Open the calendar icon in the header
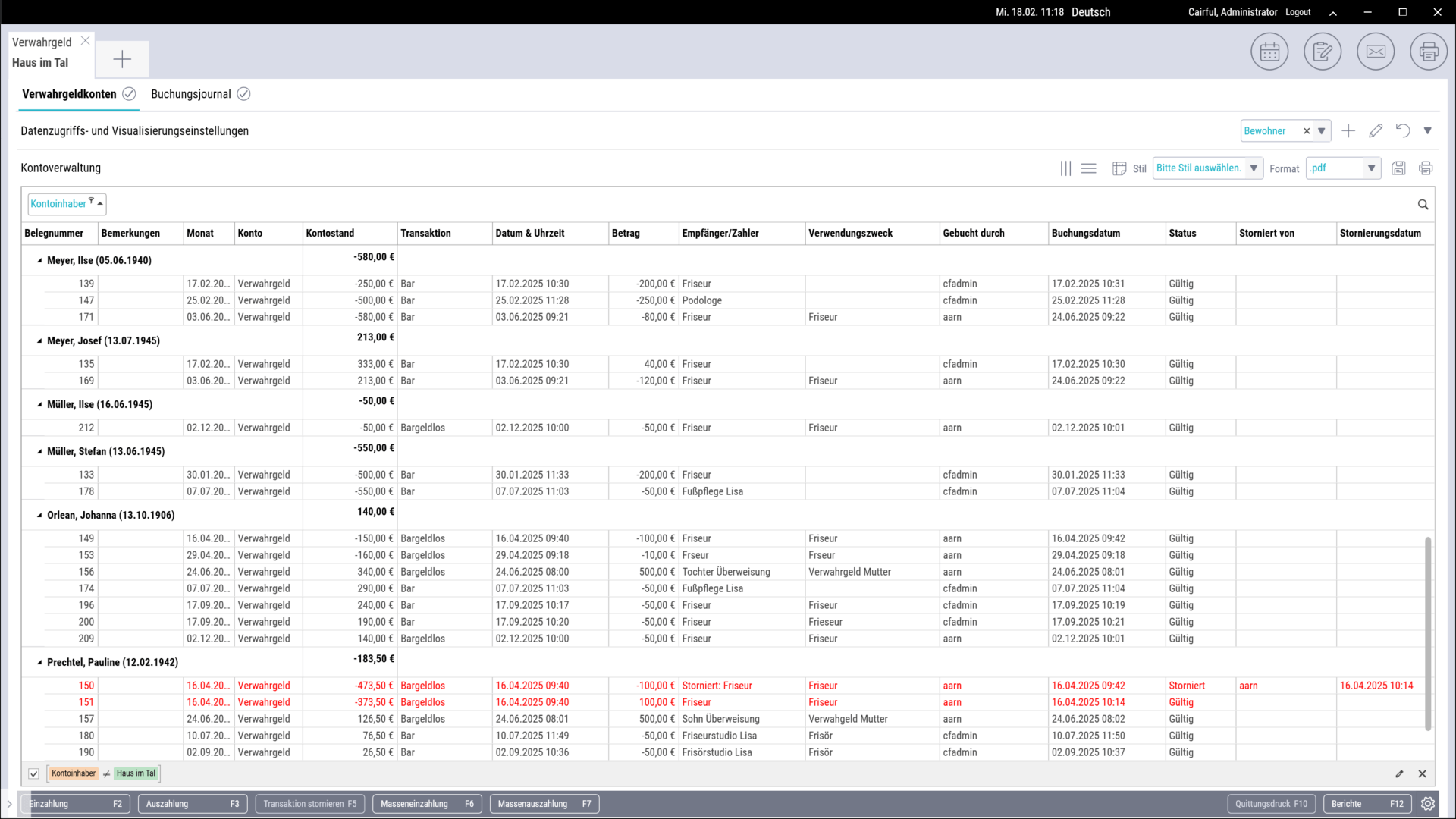 pos(1269,52)
